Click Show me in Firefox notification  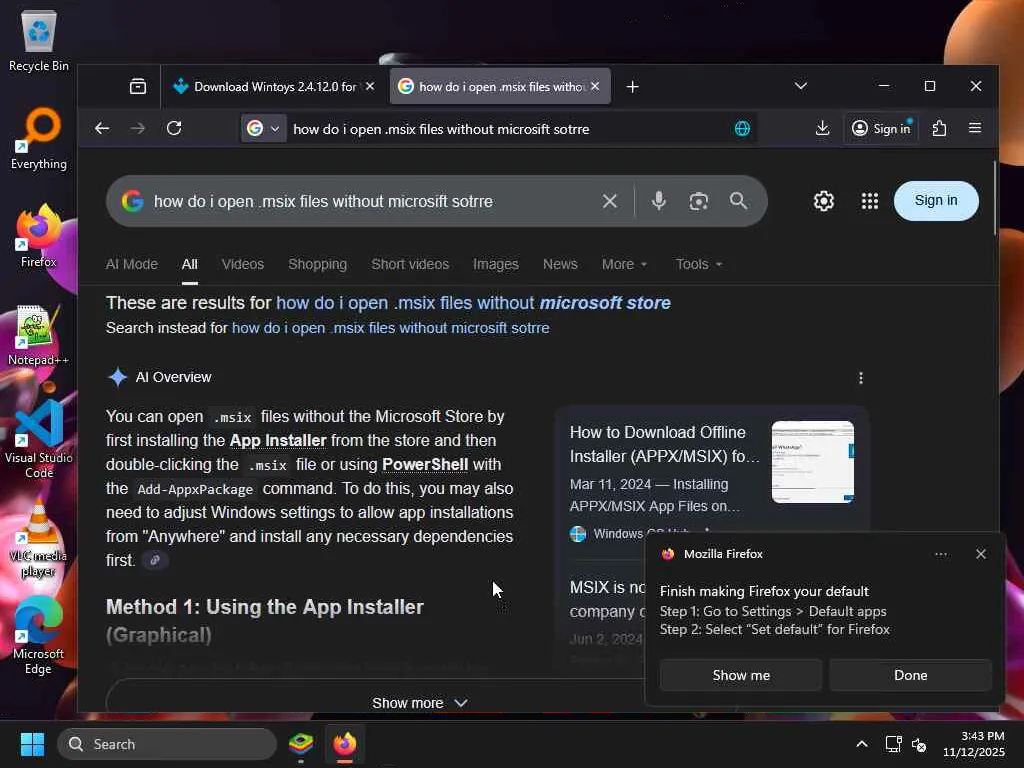(741, 675)
